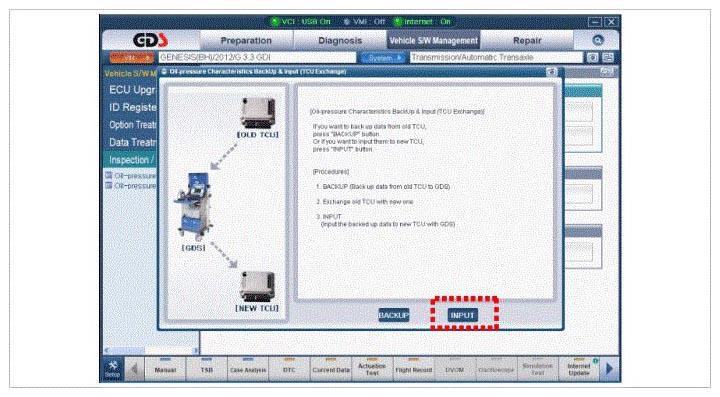The image size is (720, 397).
Task: Click the dialog title bar icon button
Action: point(551,72)
